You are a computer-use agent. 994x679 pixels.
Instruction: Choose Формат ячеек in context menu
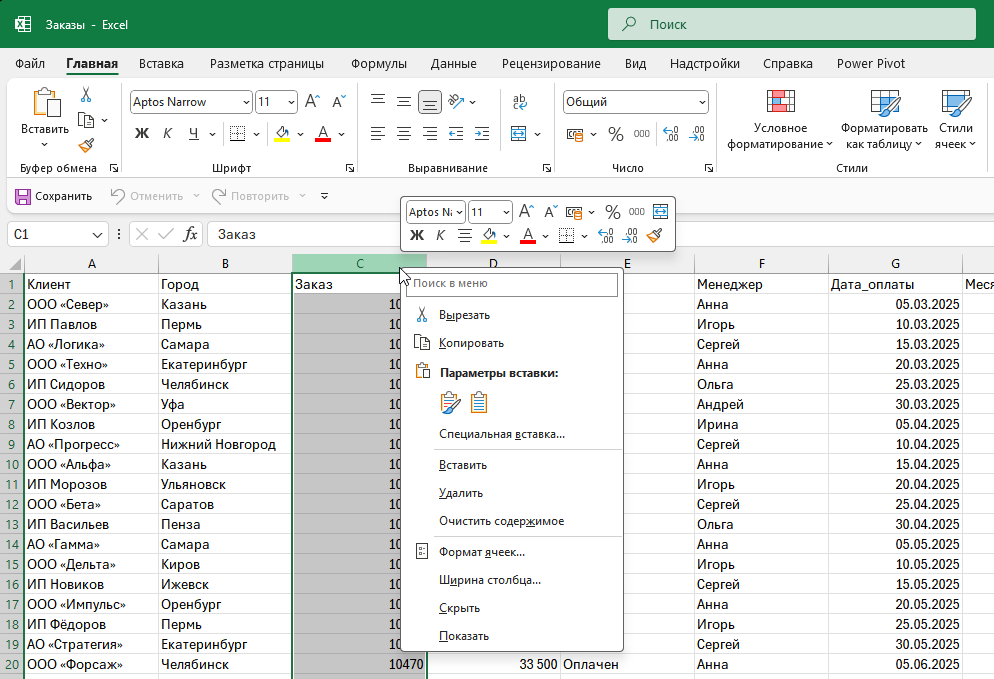pyautogui.click(x=481, y=552)
